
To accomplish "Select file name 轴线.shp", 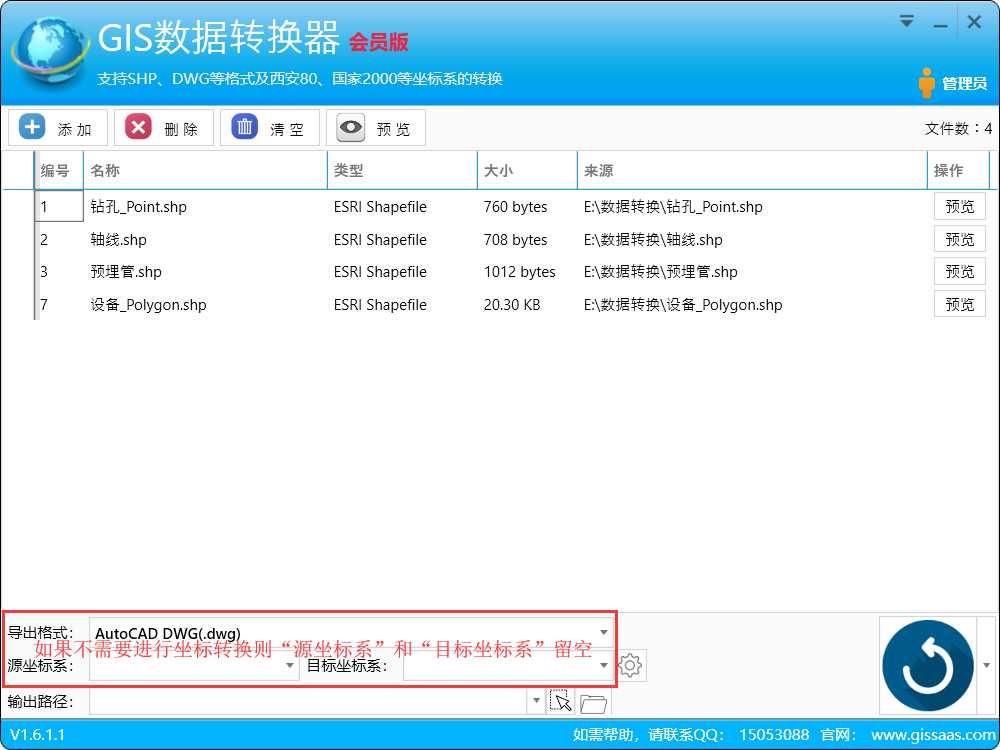I will (118, 240).
